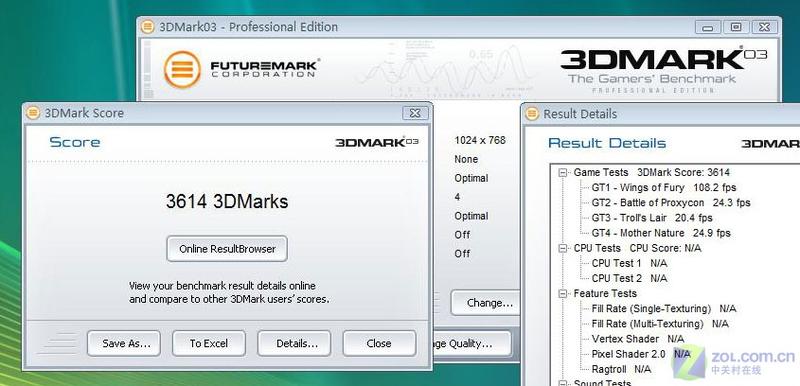The height and width of the screenshot is (386, 800).
Task: Click Save As in the Score dialog
Action: coord(124,343)
